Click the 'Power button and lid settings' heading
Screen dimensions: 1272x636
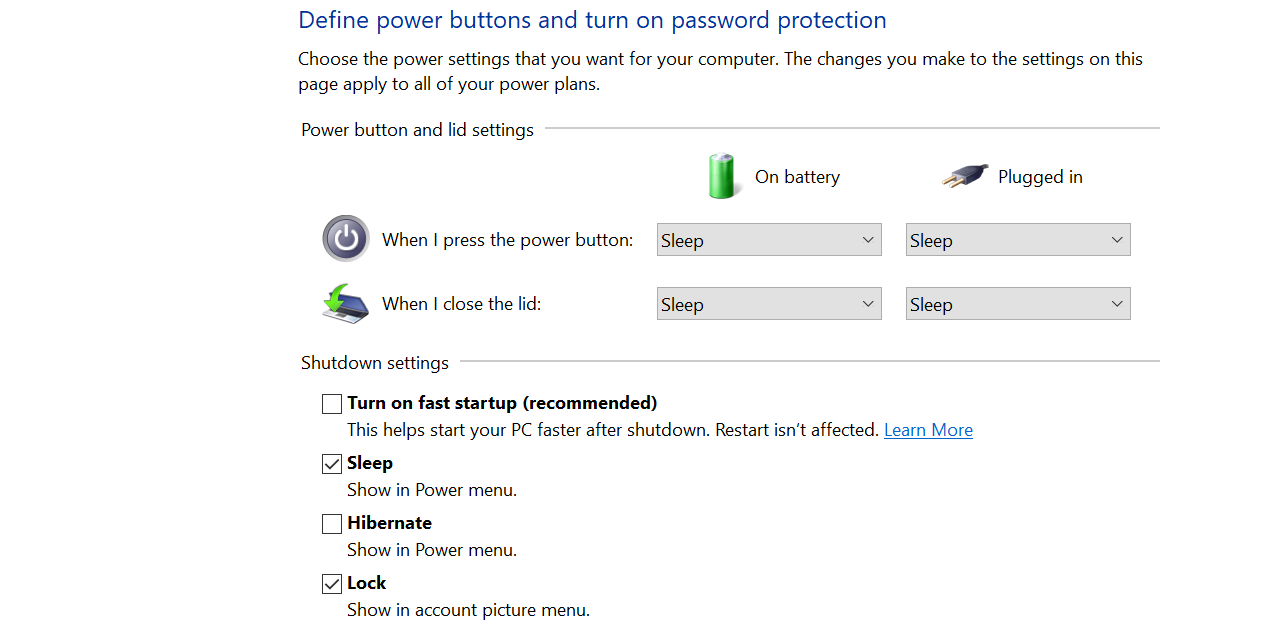417,130
